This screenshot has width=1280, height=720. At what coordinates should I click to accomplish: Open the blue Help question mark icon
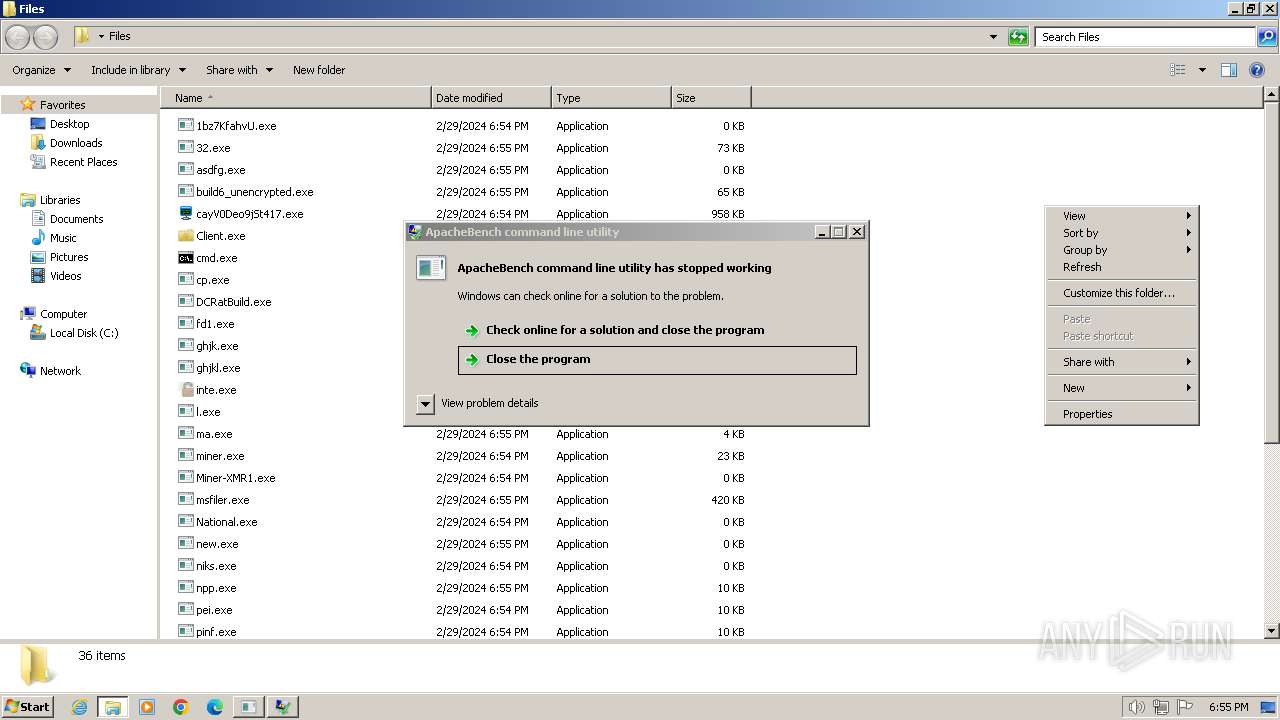[x=1257, y=70]
